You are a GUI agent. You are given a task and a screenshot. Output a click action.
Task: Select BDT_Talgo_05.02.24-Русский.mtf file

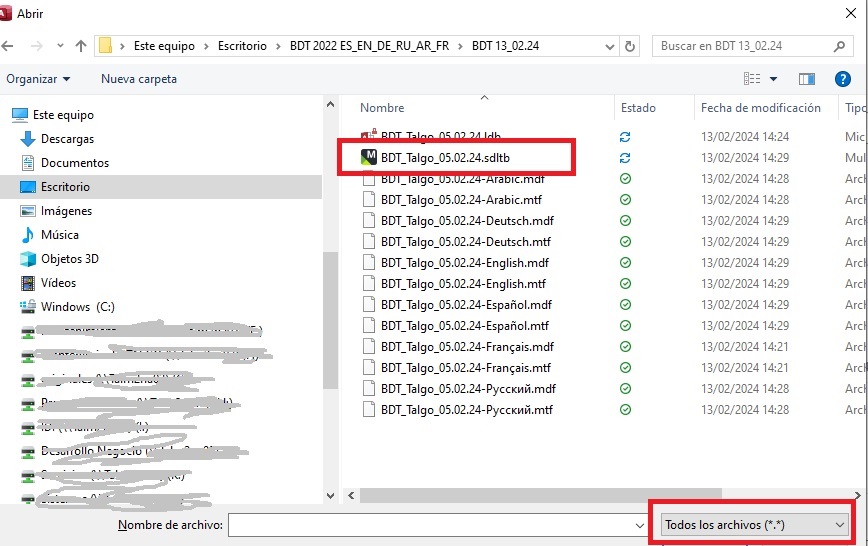(467, 410)
